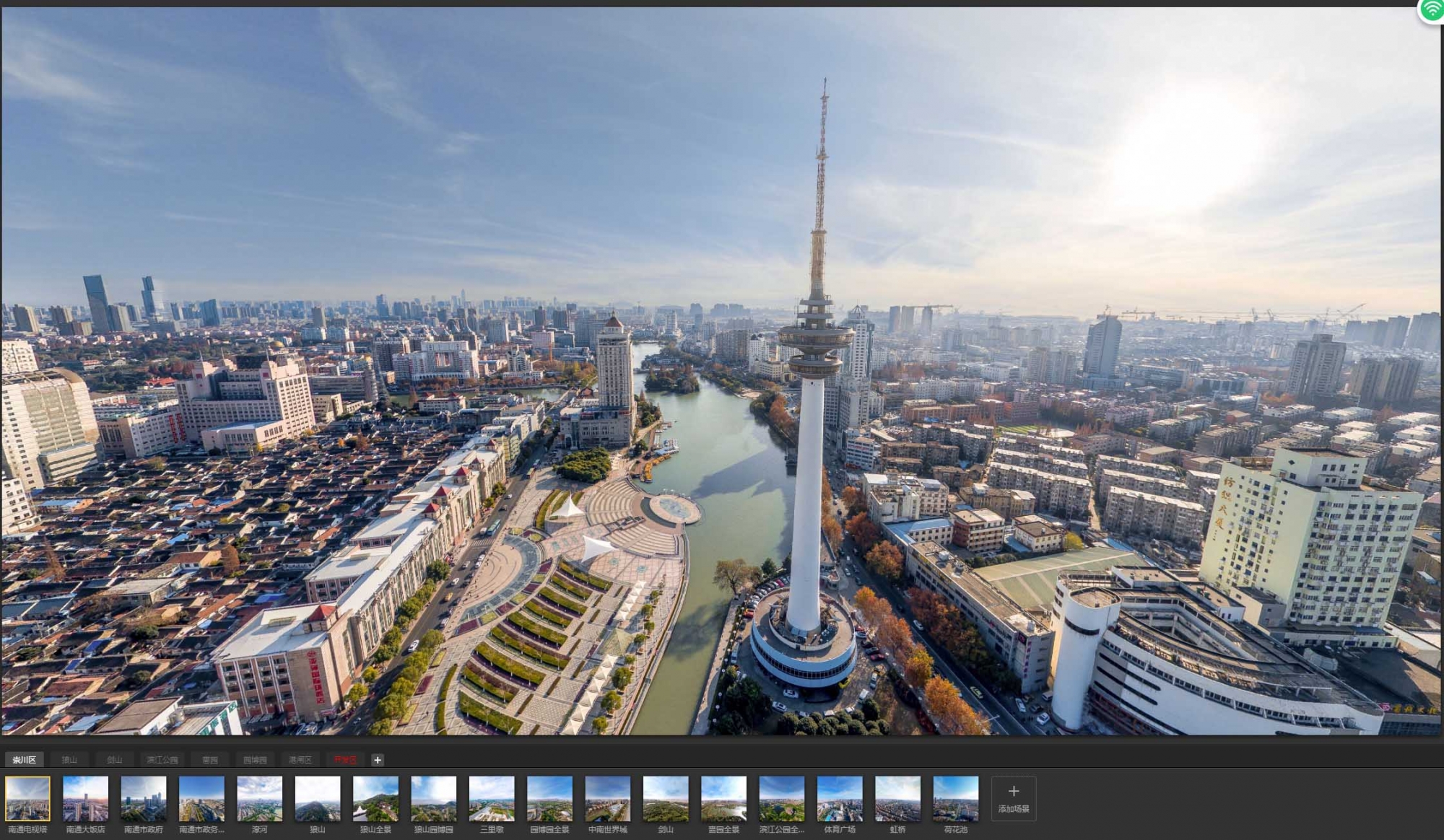Choose the 南通市政府 scene thumbnail
Screen dimensions: 1444x840
[143, 798]
